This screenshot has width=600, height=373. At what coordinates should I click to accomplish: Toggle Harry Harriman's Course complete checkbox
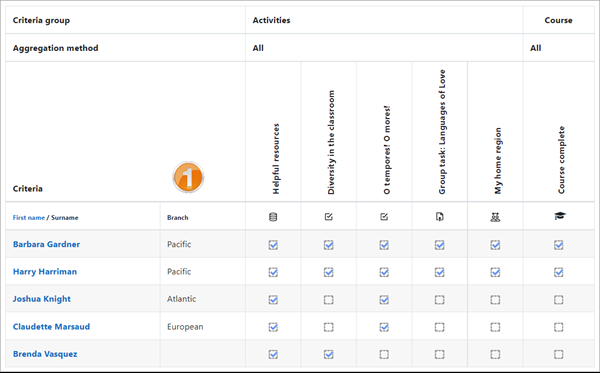point(559,272)
